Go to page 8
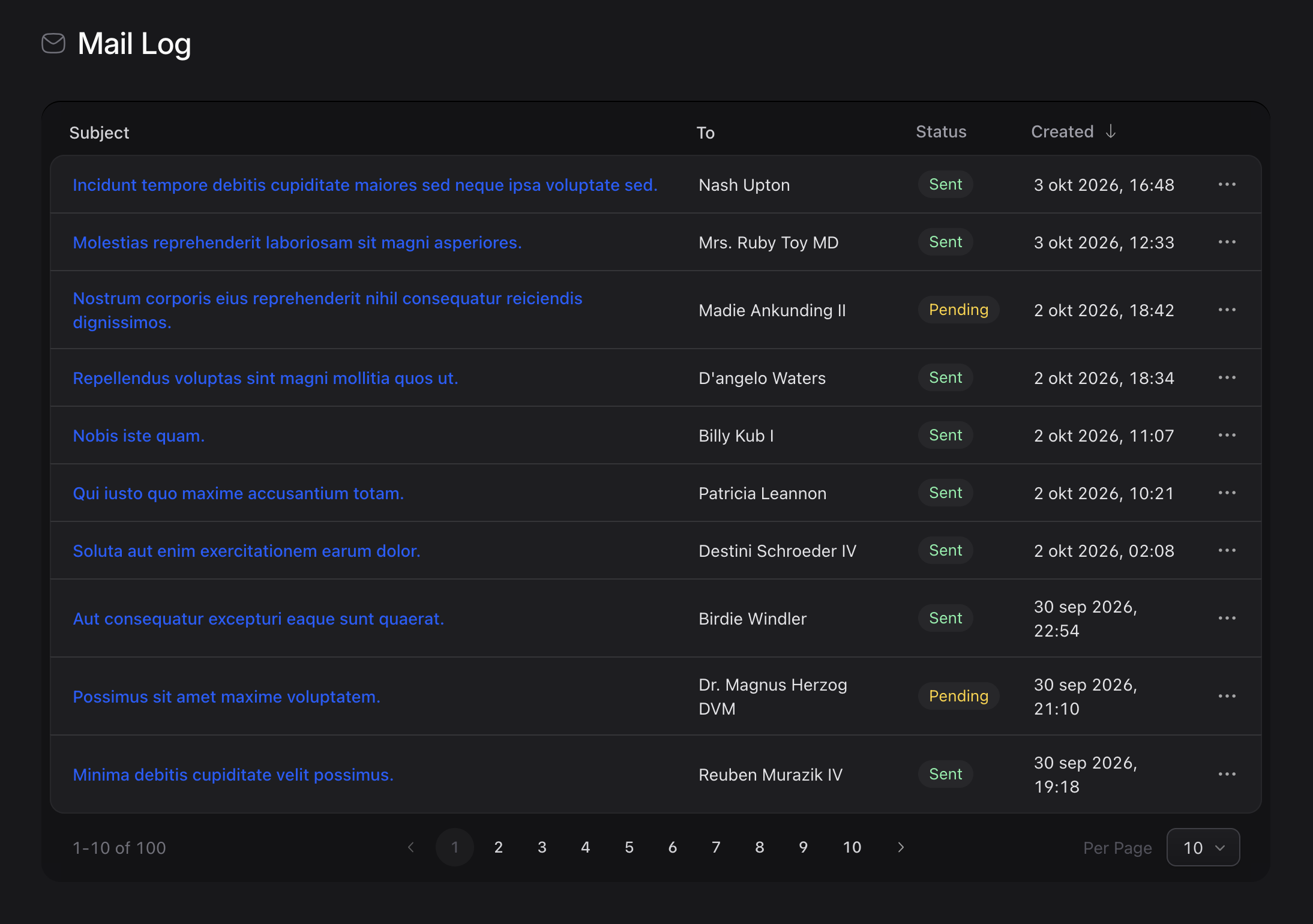Image resolution: width=1313 pixels, height=924 pixels. (760, 847)
